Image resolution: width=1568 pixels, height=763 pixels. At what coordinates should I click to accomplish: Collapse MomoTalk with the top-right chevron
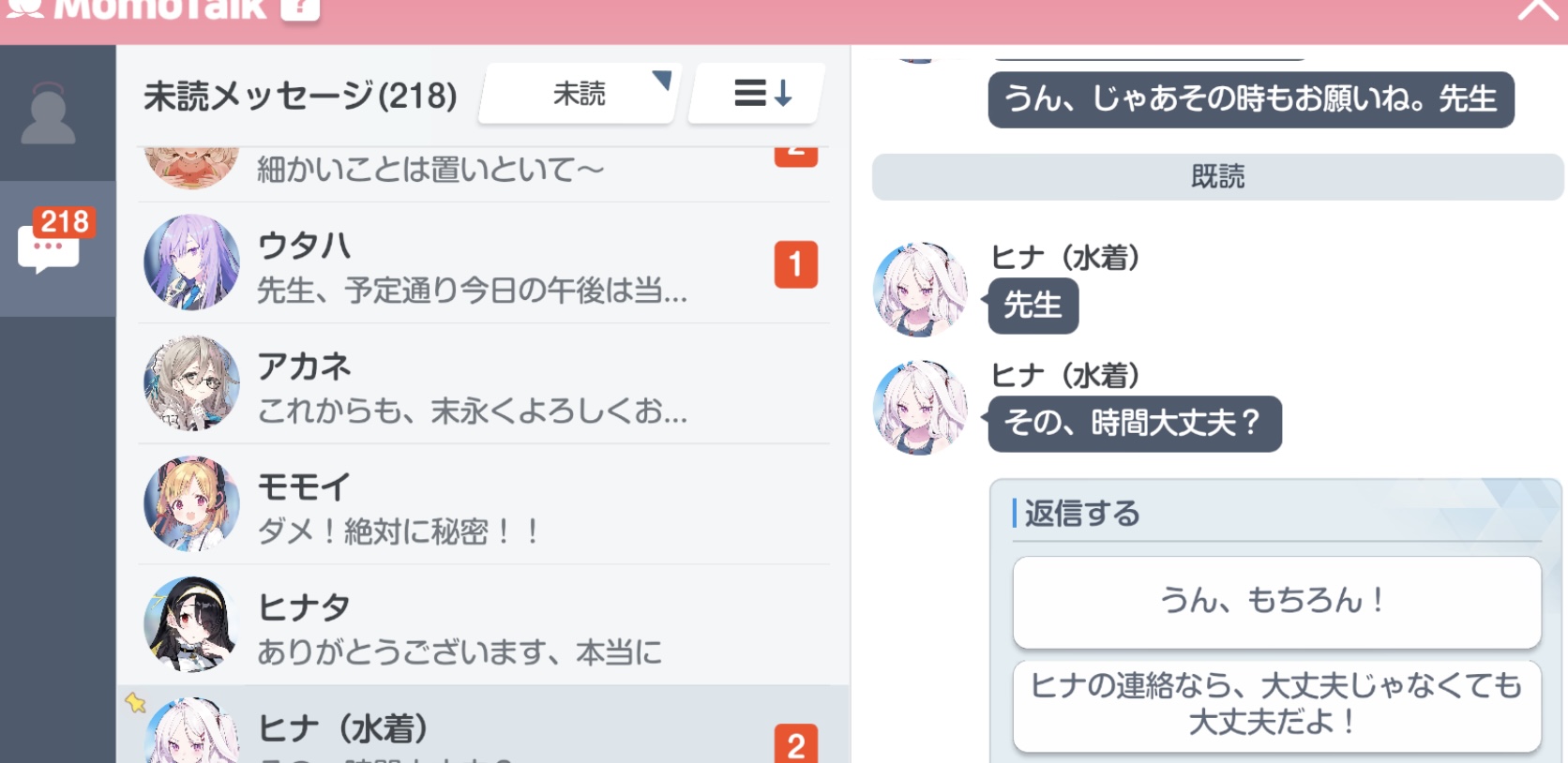point(1538,9)
